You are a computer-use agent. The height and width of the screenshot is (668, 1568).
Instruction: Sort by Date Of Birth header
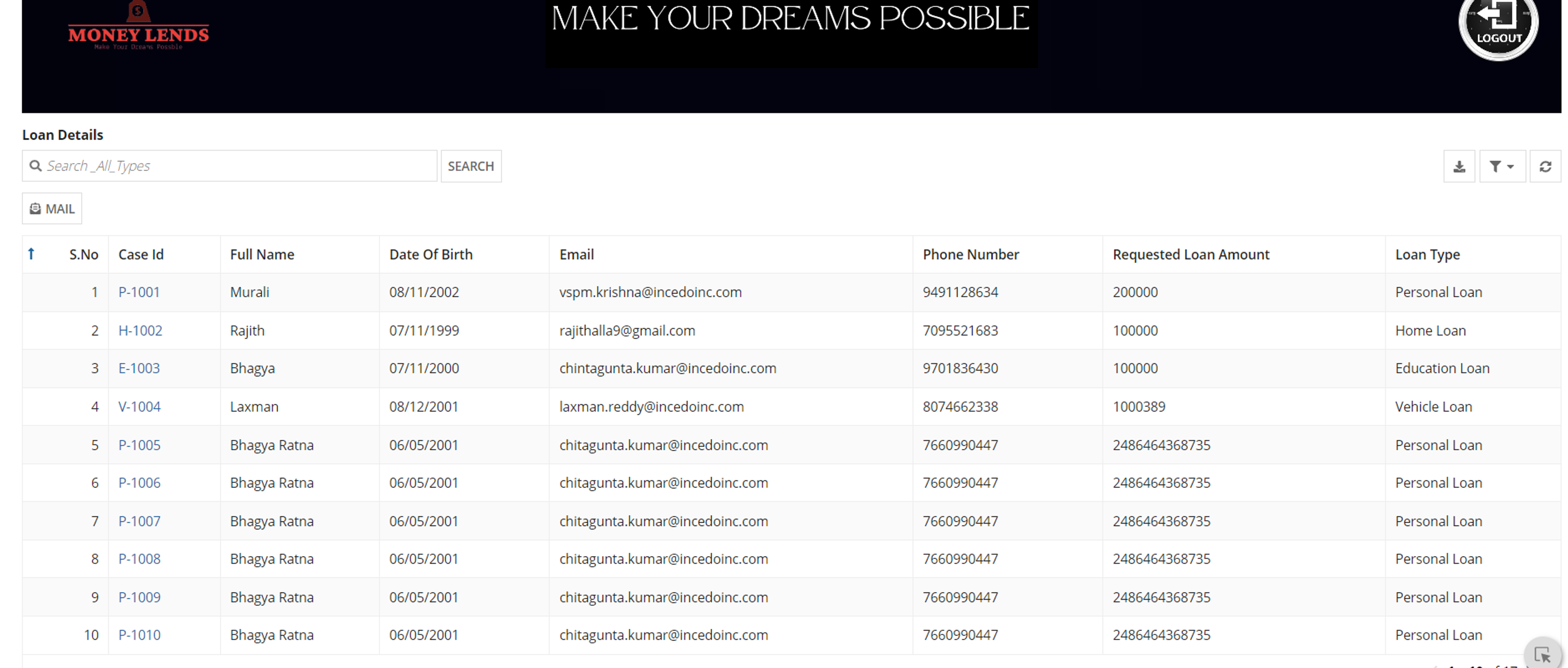coord(431,254)
